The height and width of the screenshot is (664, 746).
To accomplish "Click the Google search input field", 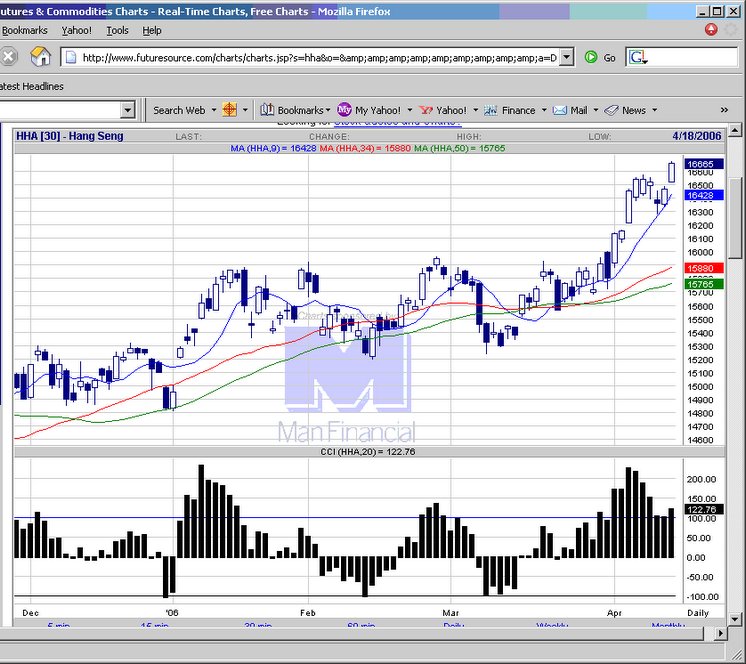I will (x=693, y=58).
